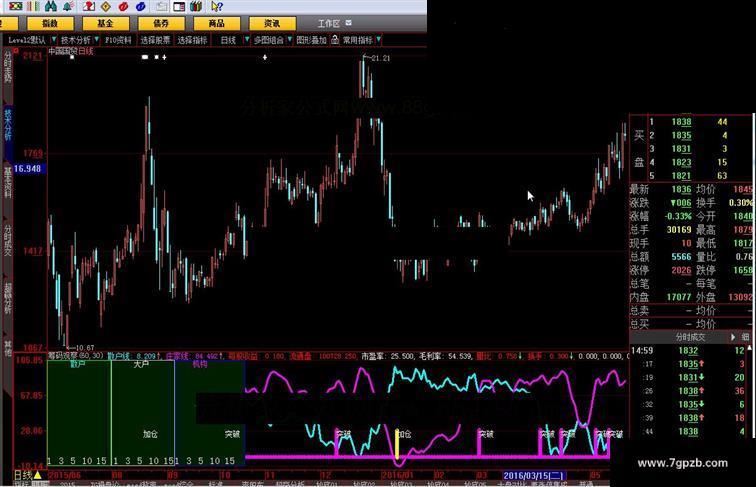The image size is (756, 487).
Task: Open the window layout panel icon
Action: point(179,6)
